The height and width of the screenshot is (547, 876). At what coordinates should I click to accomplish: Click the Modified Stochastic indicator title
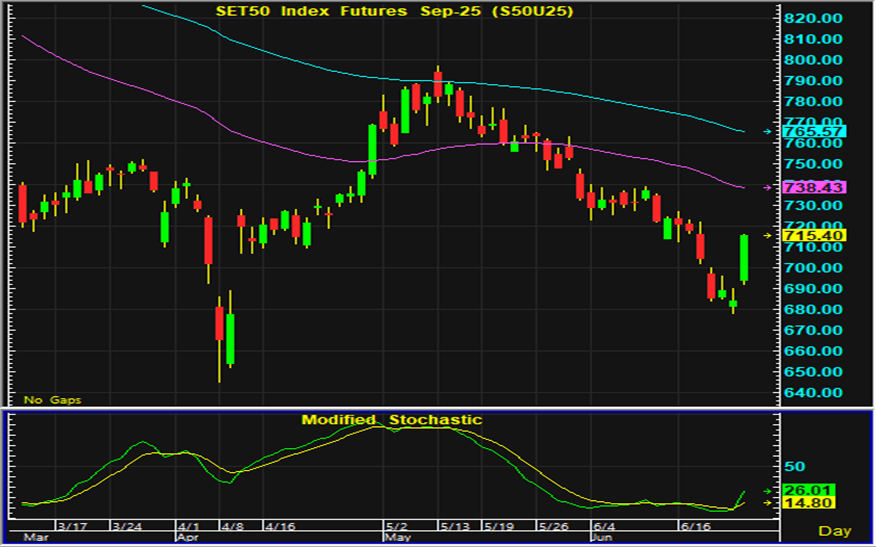click(x=391, y=420)
